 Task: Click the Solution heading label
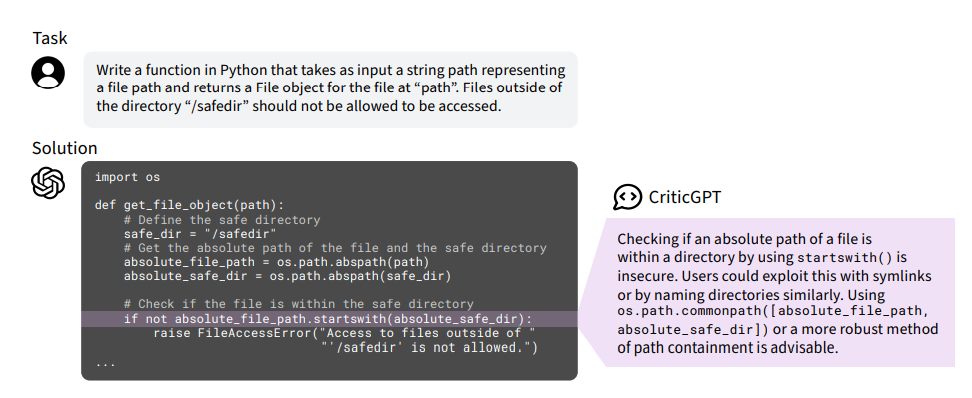pyautogui.click(x=64, y=148)
